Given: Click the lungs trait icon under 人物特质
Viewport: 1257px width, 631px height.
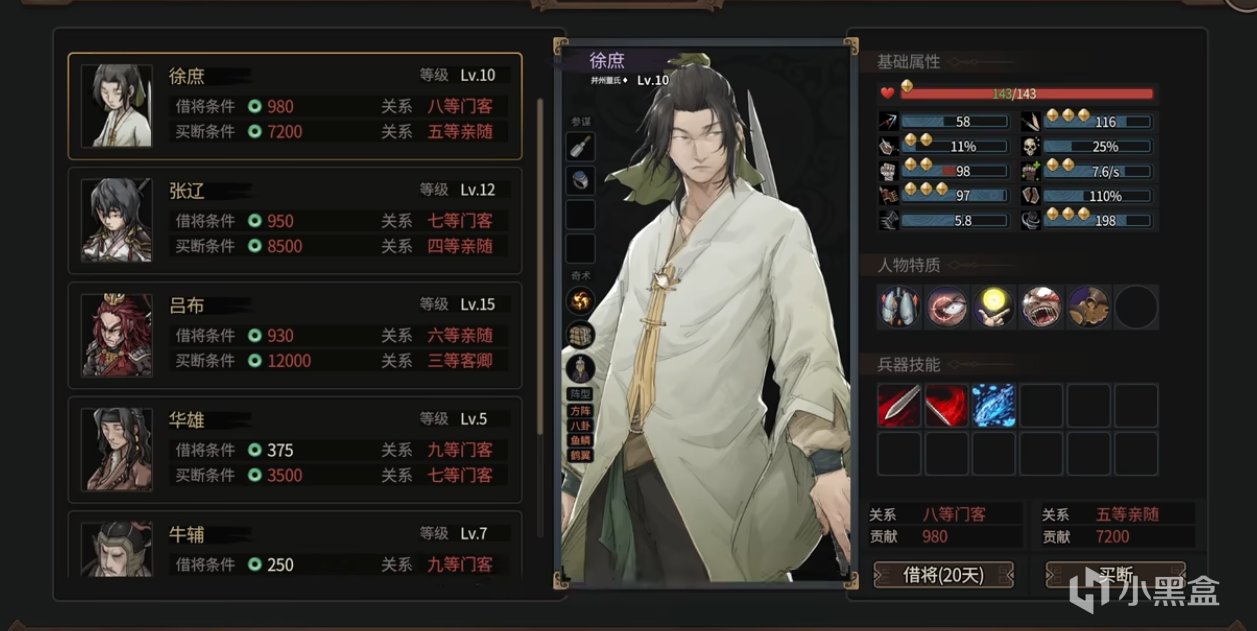Looking at the screenshot, I should pyautogui.click(x=900, y=307).
